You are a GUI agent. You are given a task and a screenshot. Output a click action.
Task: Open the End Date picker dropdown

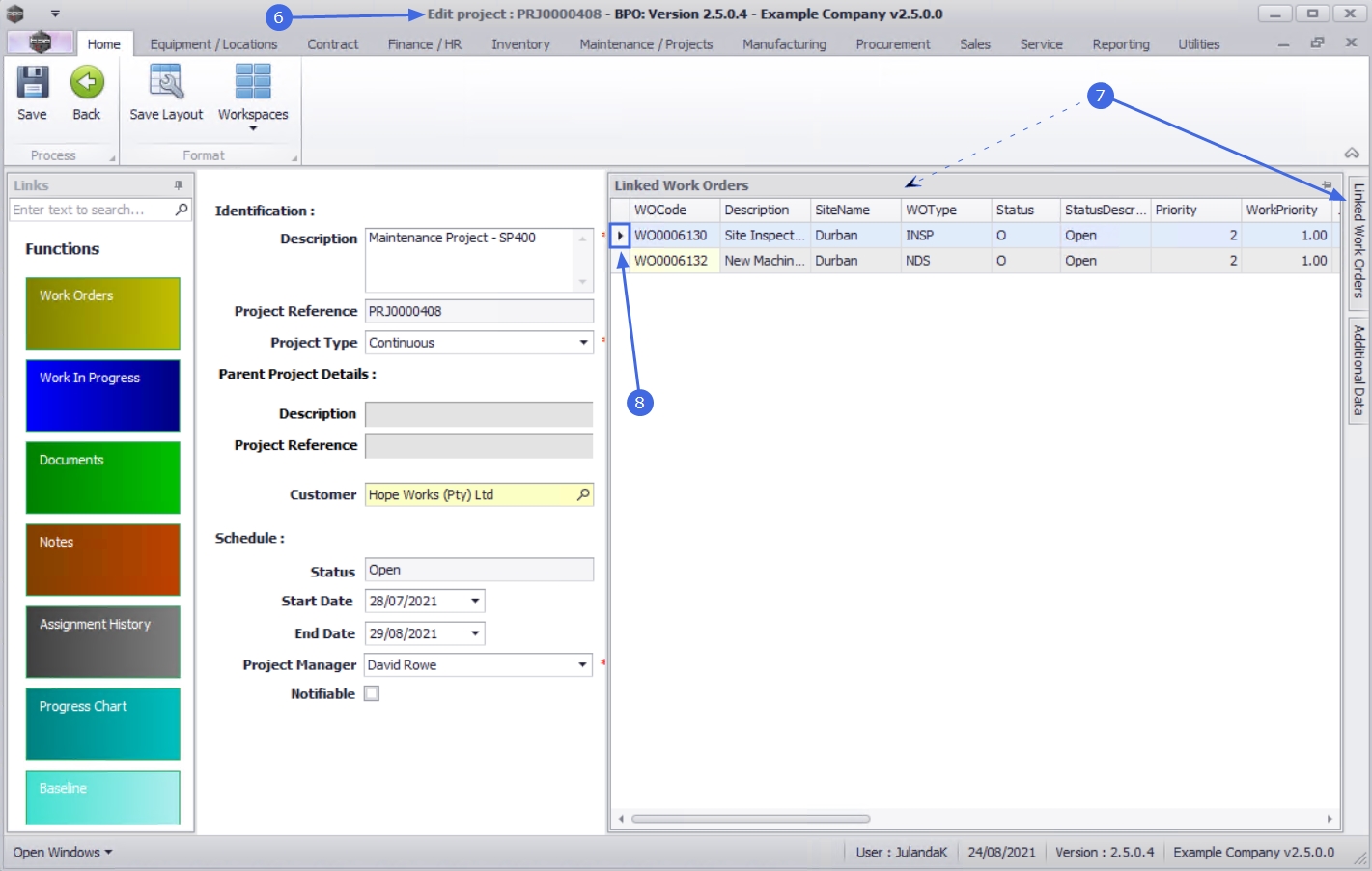pos(475,633)
